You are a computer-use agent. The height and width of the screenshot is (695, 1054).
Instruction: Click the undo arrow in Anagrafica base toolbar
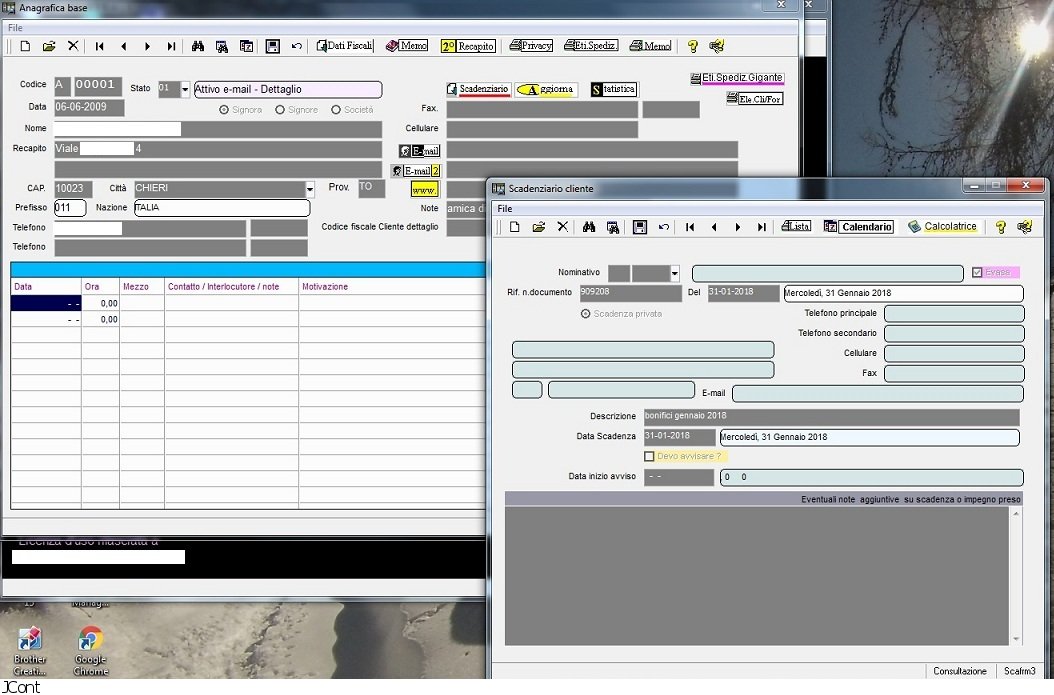(x=297, y=46)
